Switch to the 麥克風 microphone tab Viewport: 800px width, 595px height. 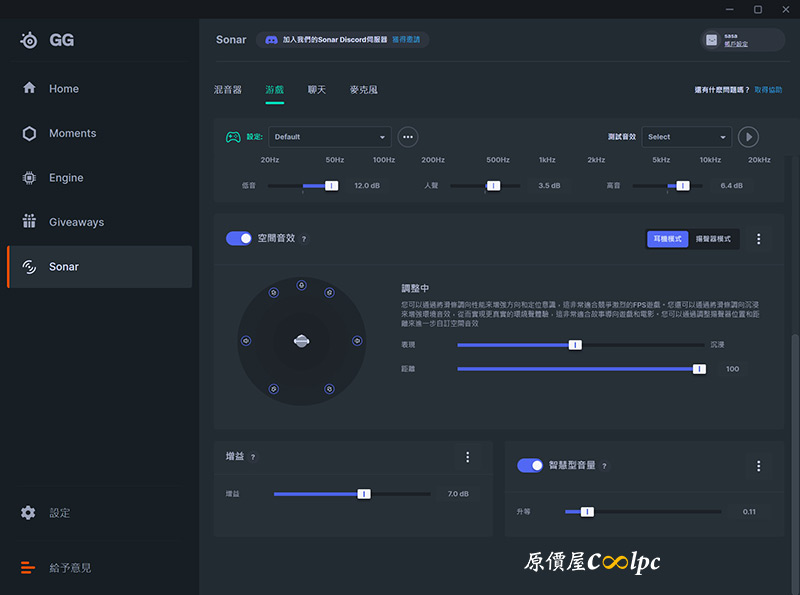click(364, 90)
